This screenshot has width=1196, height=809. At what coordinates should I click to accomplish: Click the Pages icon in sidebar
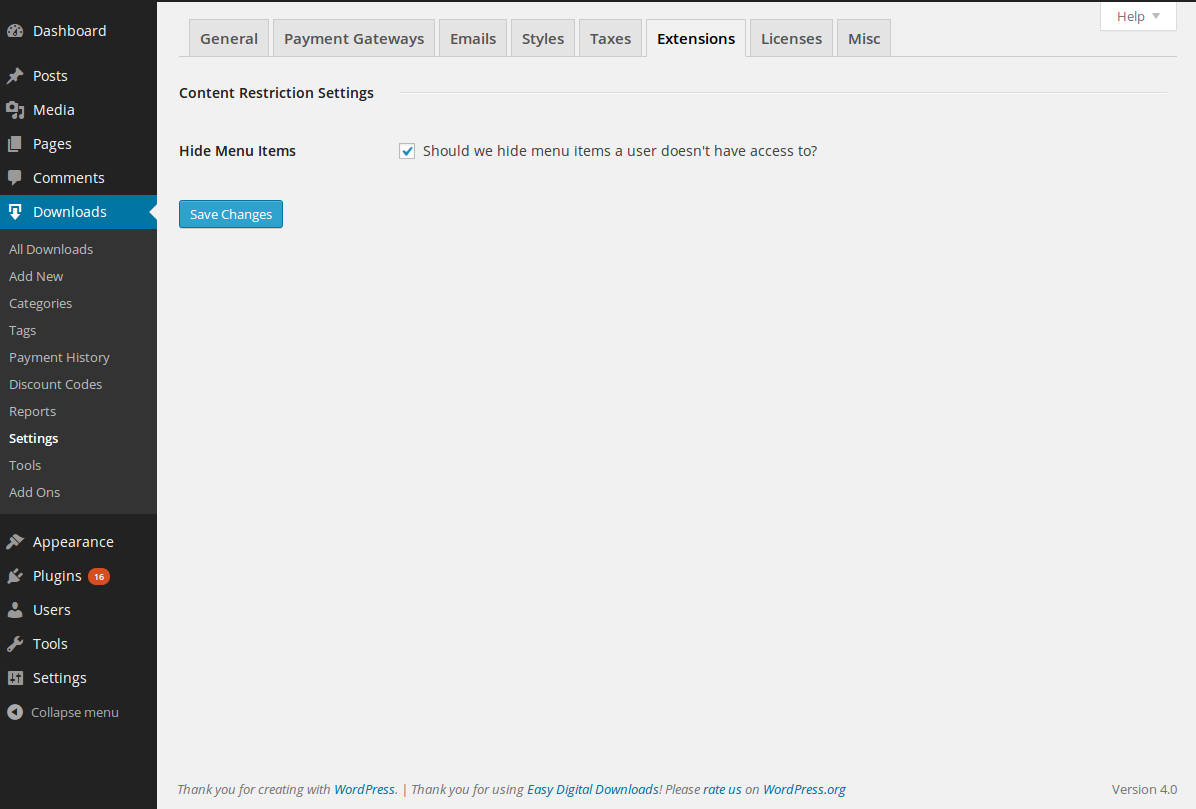(x=15, y=144)
